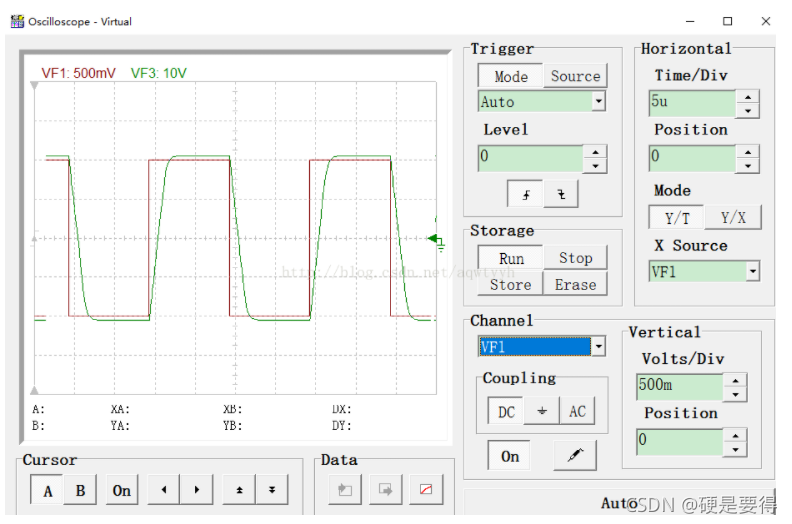Decrease Vertical Position value
792x524 pixels.
tap(735, 449)
